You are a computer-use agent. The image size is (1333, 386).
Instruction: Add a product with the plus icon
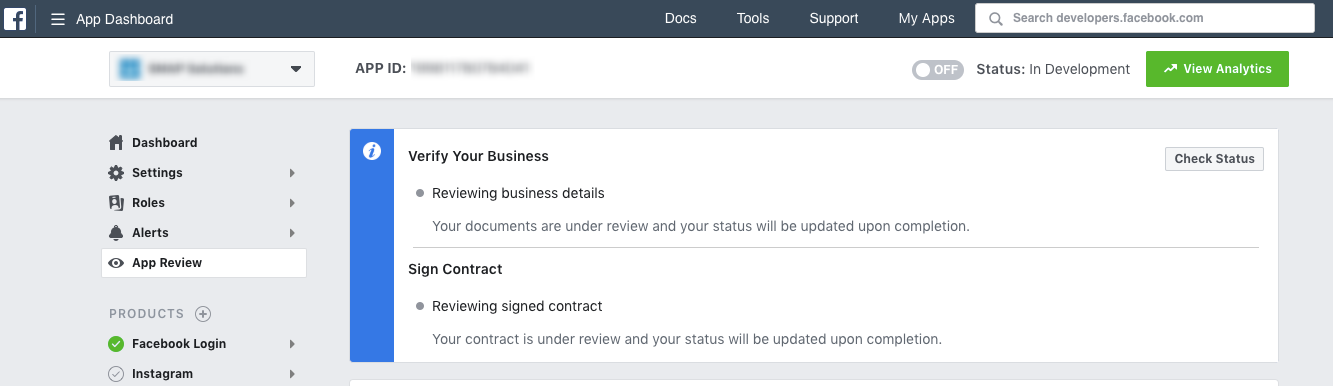coord(203,314)
